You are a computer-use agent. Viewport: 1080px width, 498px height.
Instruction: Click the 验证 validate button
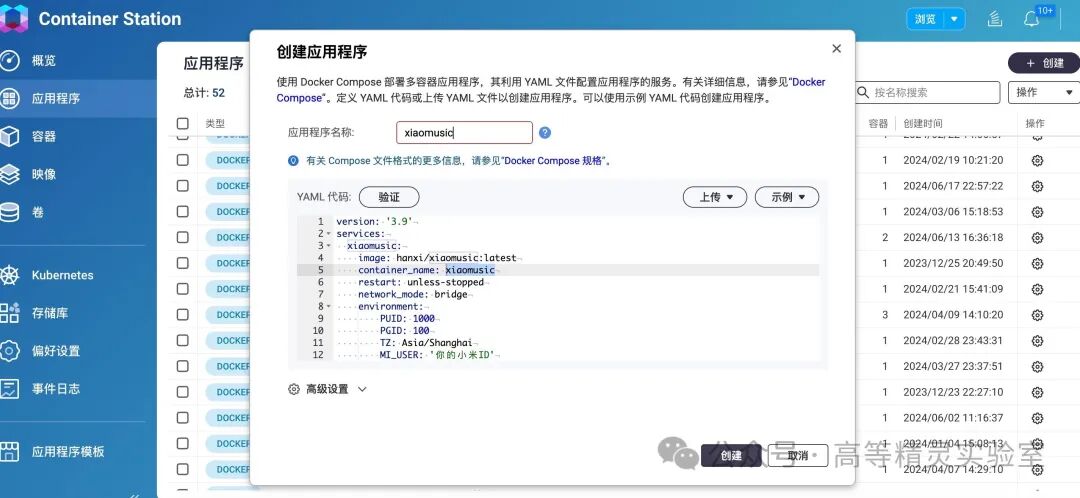[x=389, y=197]
